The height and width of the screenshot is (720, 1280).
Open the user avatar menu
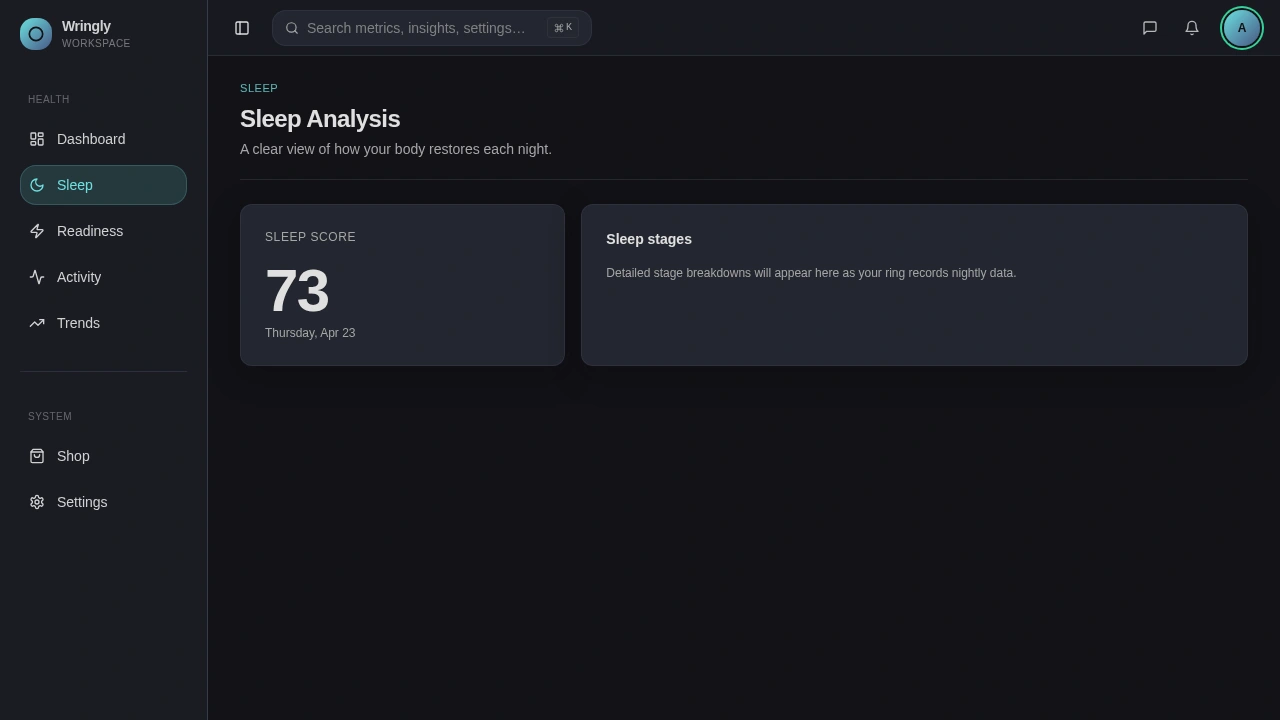click(x=1242, y=28)
